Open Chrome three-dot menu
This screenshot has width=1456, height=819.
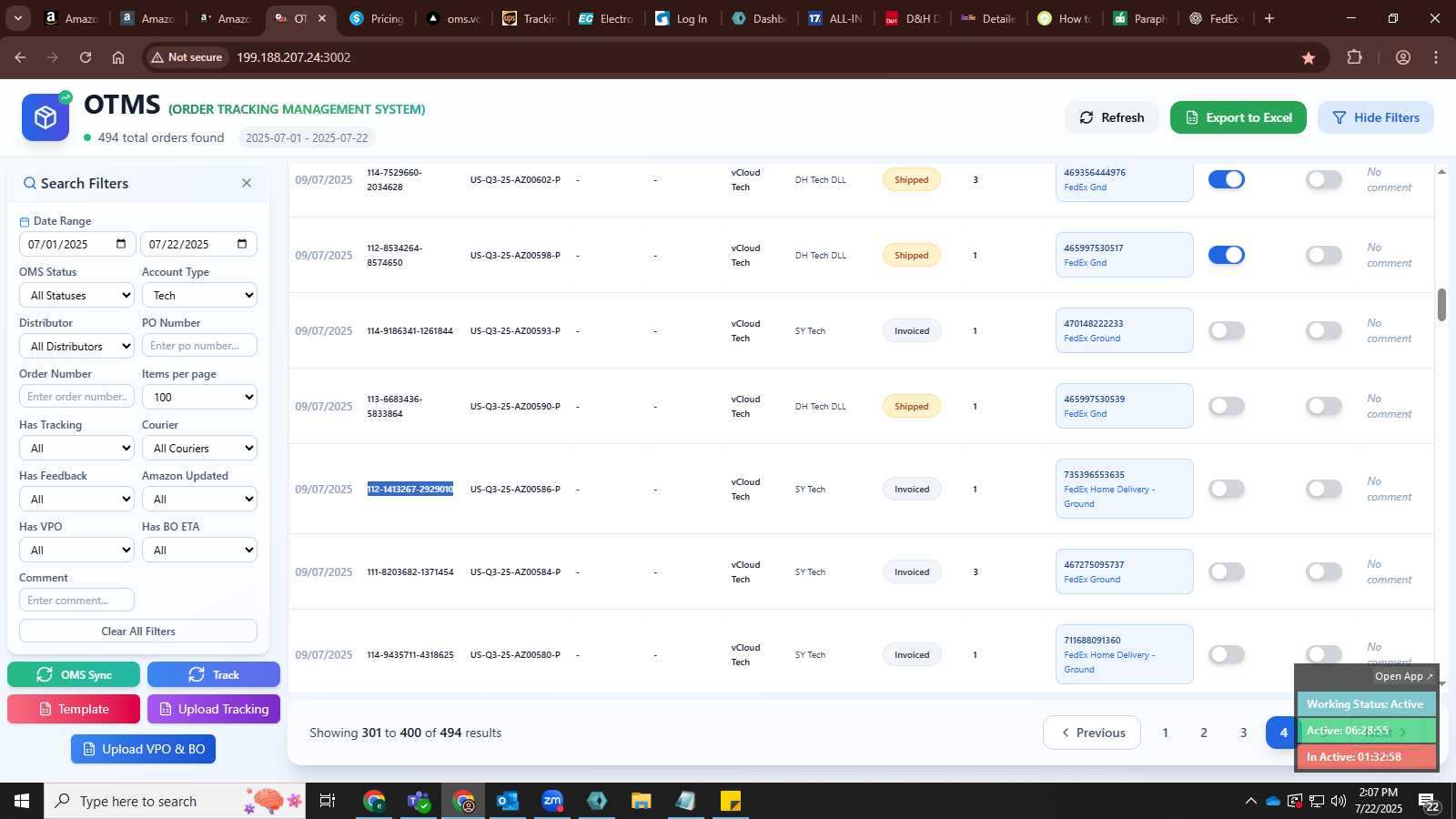[x=1436, y=57]
